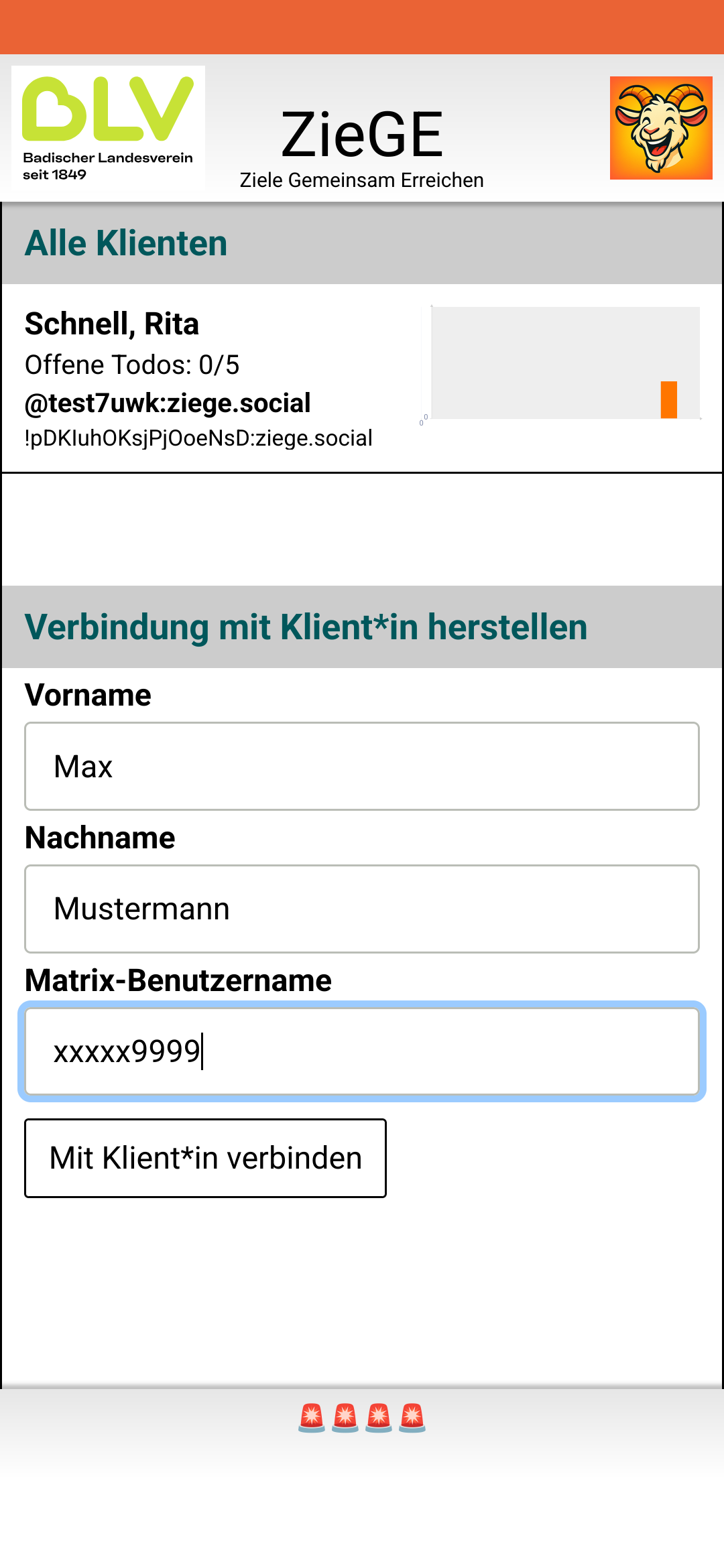Screen dimensions: 724x1568
Task: Click the second siren icon at the bottom
Action: coord(346,1417)
